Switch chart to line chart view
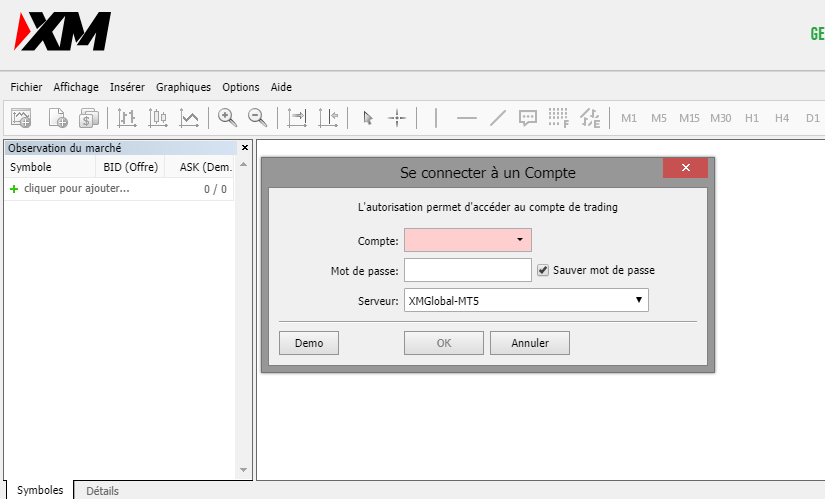The image size is (825, 499). point(189,118)
